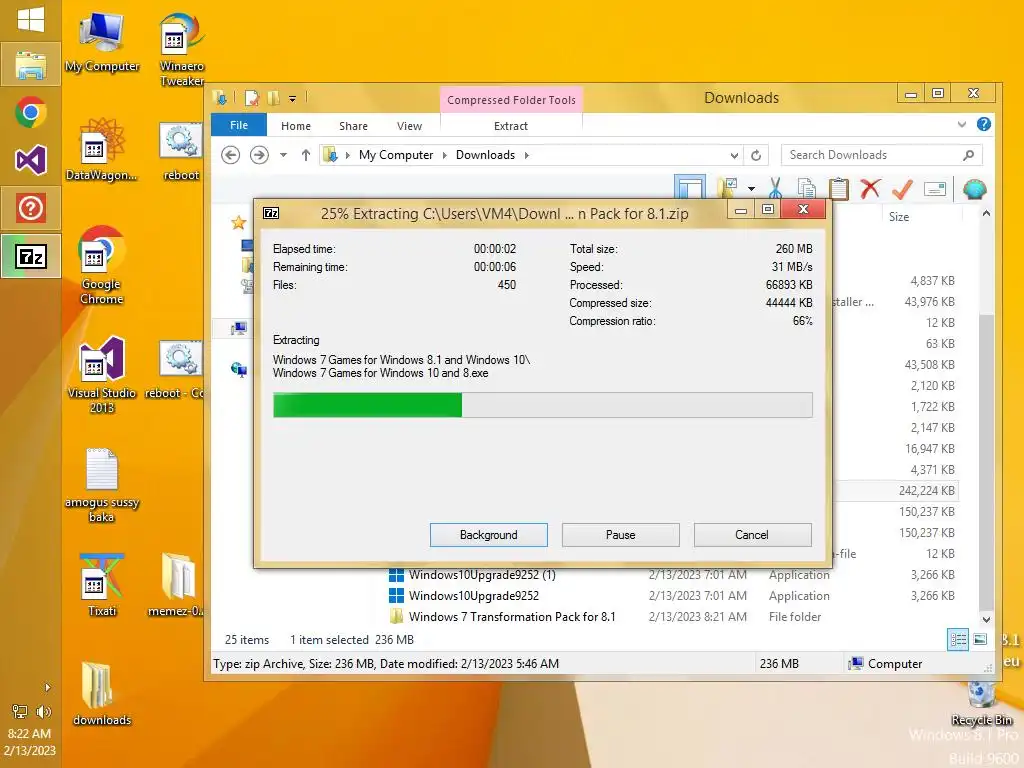Viewport: 1024px width, 768px height.
Task: Switch to Large icons view in status bar
Action: [980, 639]
